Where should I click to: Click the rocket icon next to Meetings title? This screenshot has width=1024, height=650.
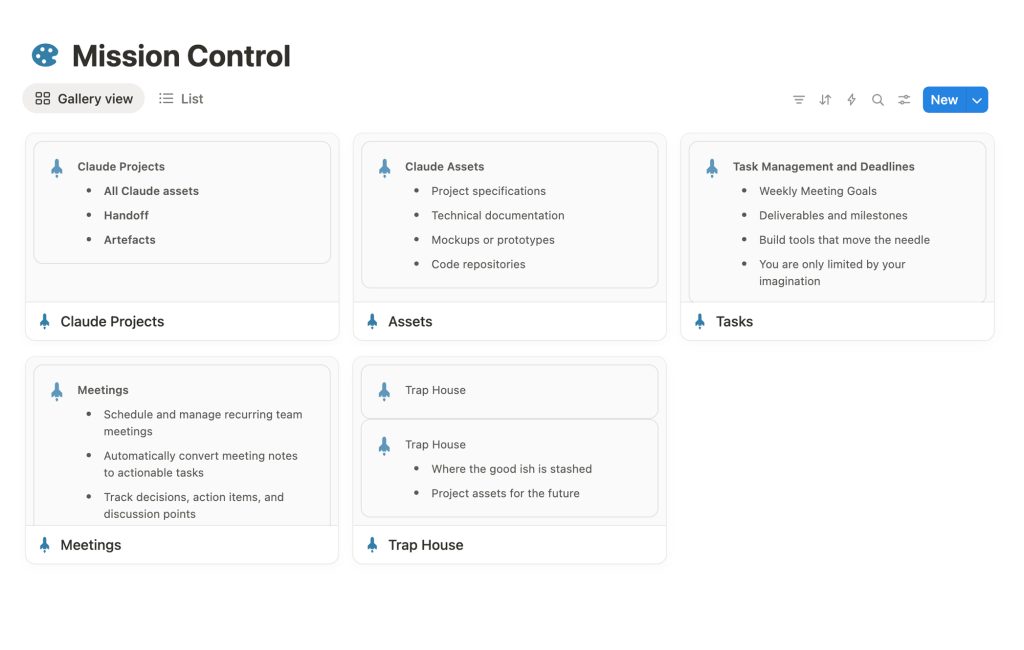(44, 545)
